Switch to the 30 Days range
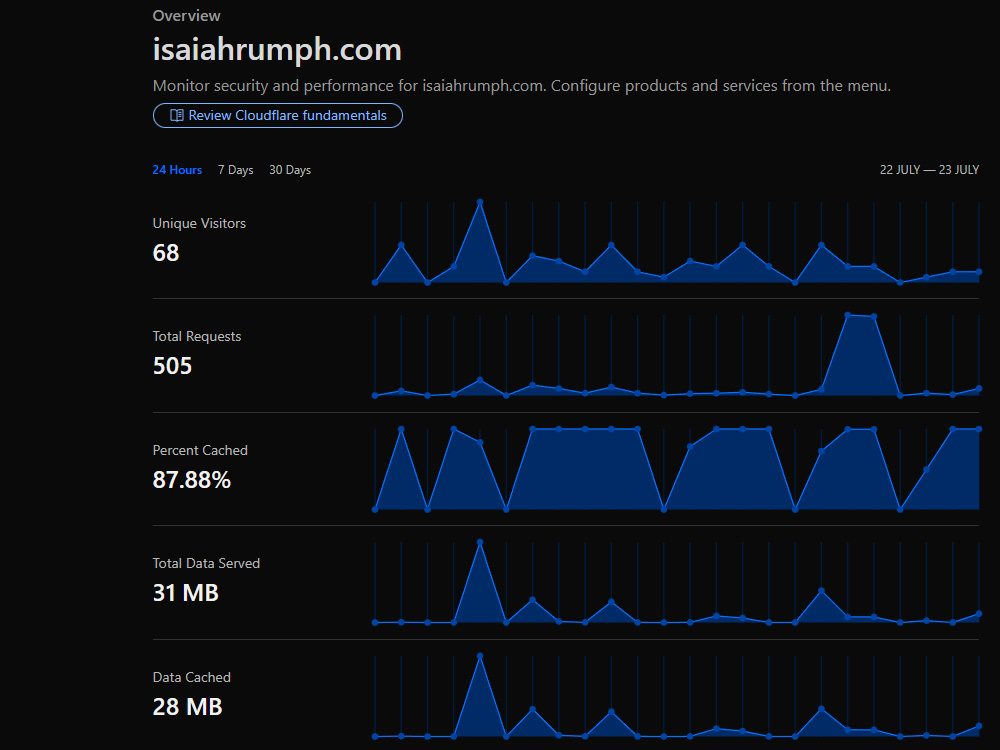The height and width of the screenshot is (750, 1000). pyautogui.click(x=290, y=170)
